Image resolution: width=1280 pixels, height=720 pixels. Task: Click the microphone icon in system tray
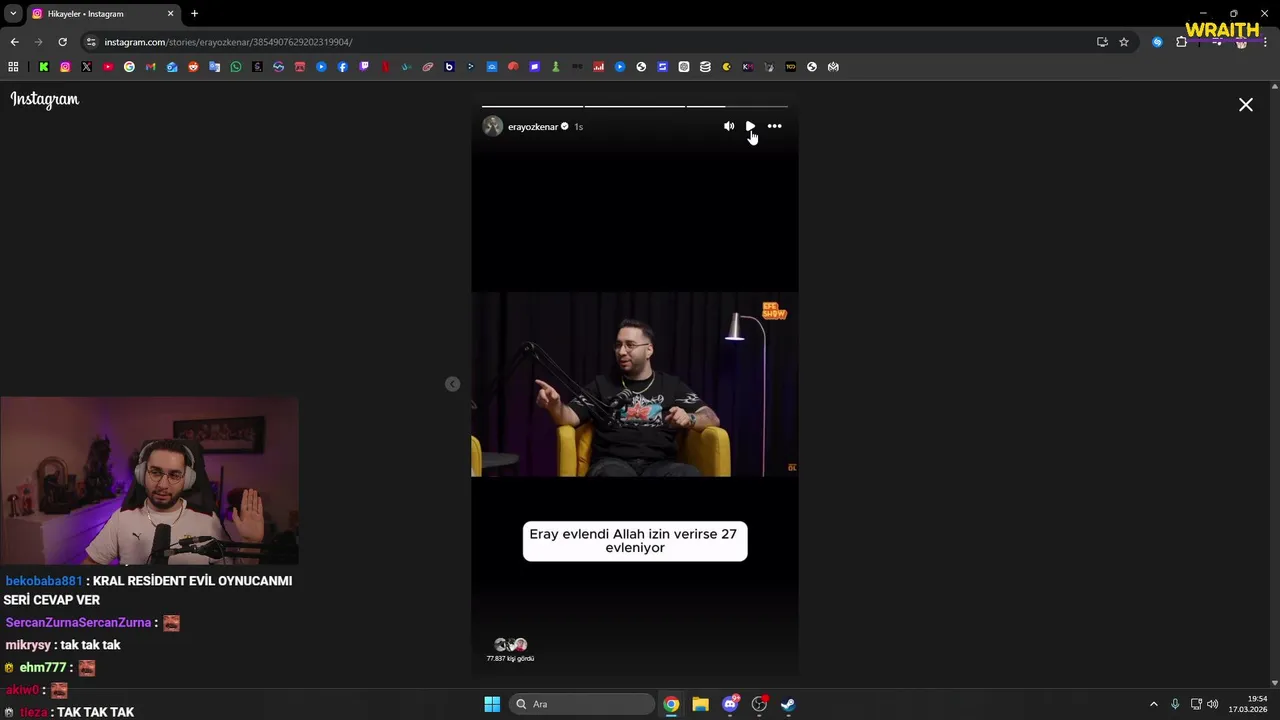pos(1175,704)
